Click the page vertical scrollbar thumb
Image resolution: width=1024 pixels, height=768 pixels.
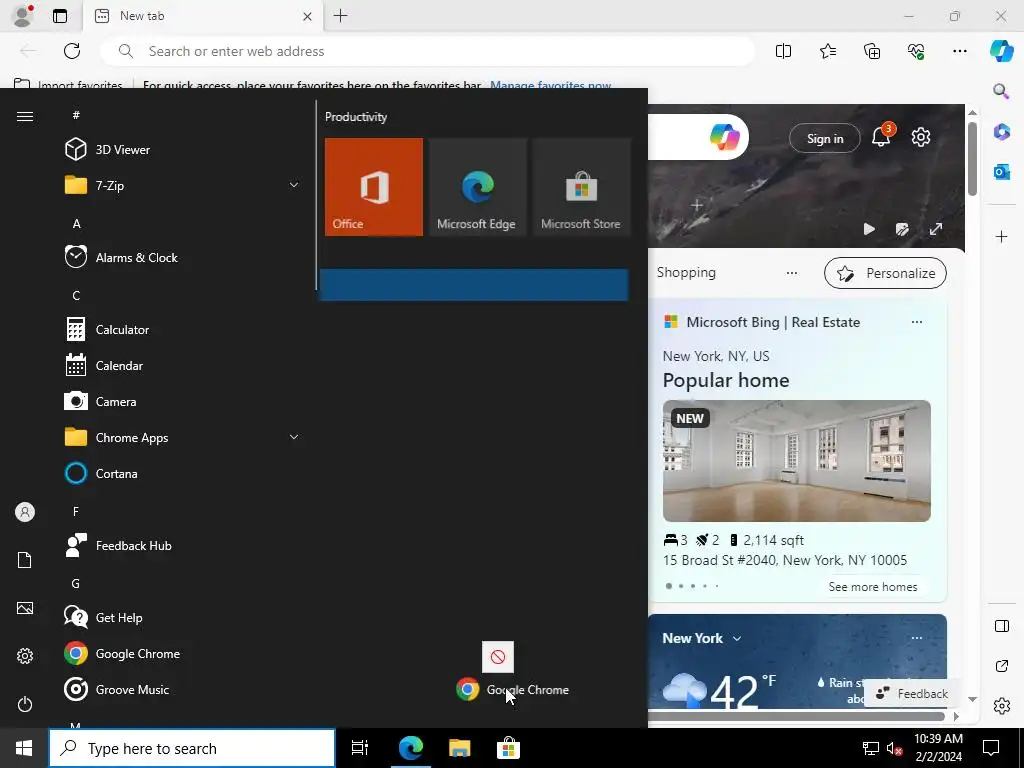coord(972,157)
